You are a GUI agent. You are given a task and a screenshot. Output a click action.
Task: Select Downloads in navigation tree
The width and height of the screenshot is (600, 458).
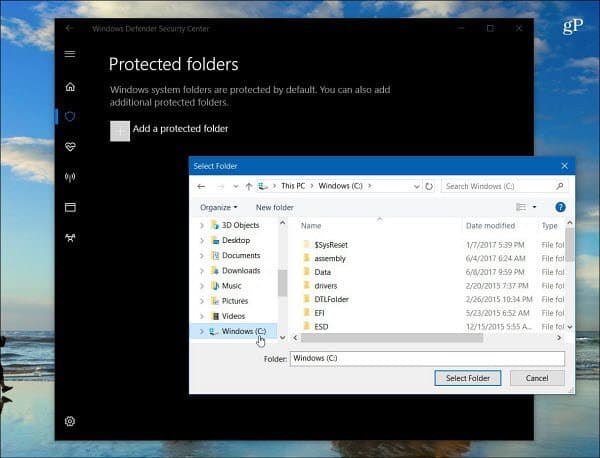coord(241,271)
